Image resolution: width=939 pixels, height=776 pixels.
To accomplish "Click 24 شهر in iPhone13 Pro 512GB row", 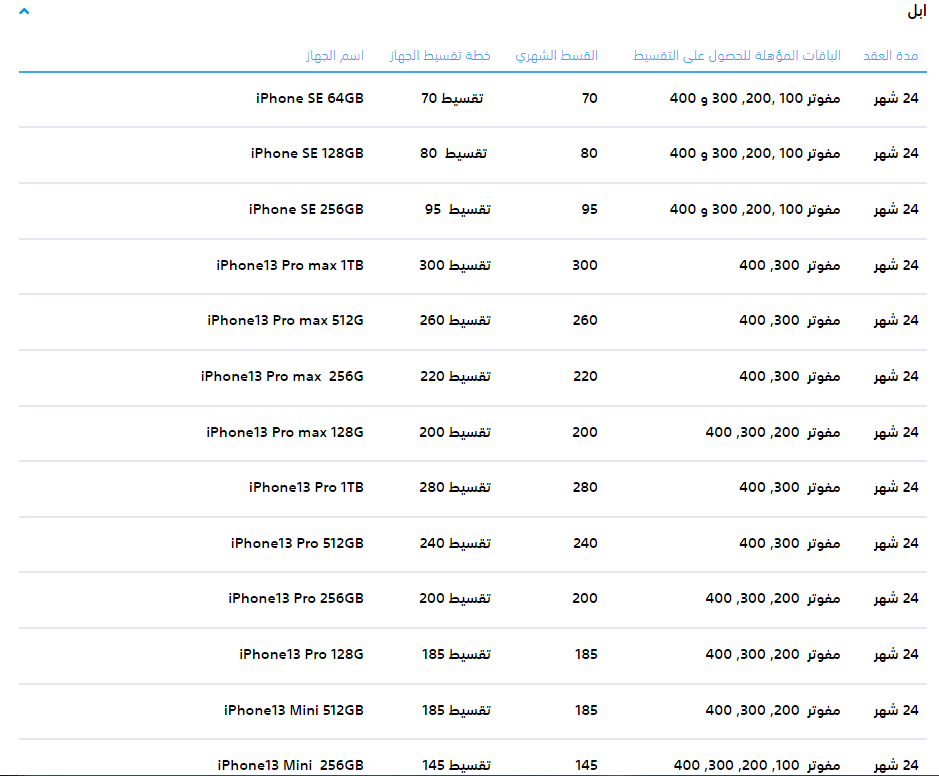I will pos(896,543).
